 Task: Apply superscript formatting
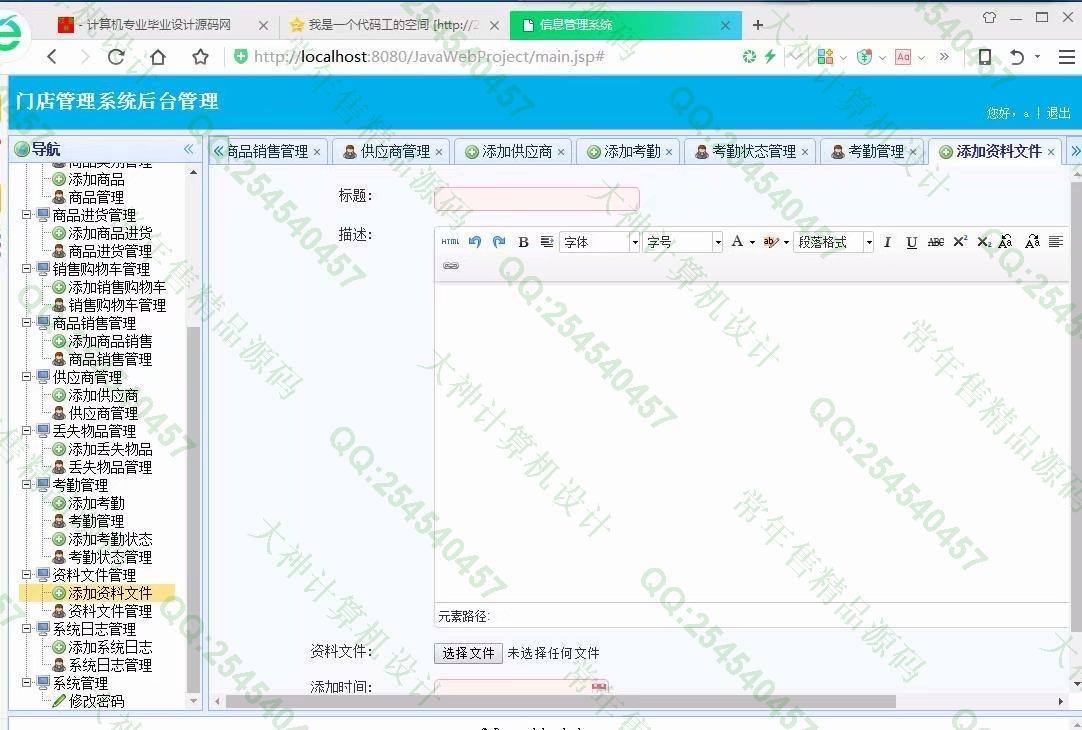coord(960,241)
